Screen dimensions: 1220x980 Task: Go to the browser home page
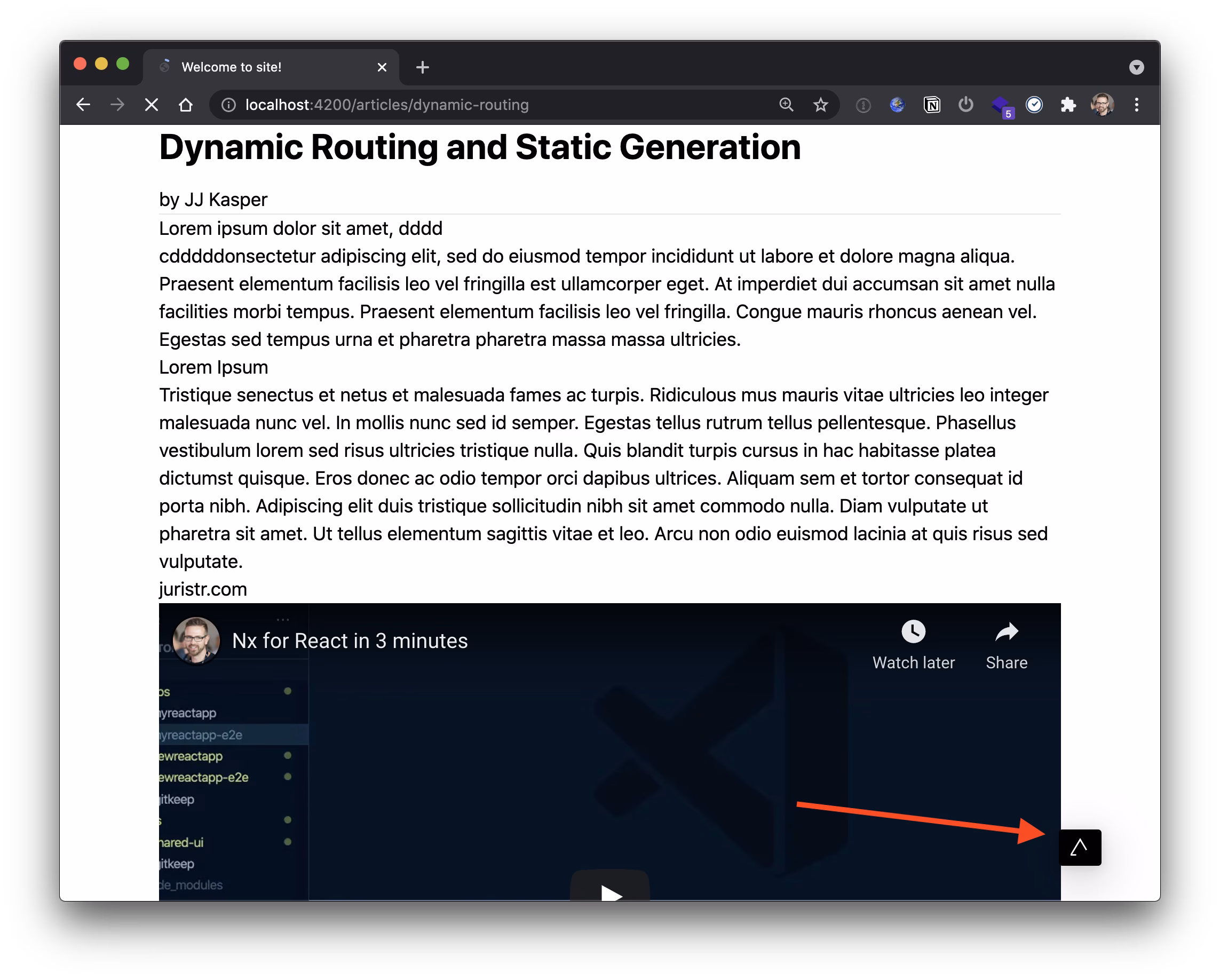186,105
